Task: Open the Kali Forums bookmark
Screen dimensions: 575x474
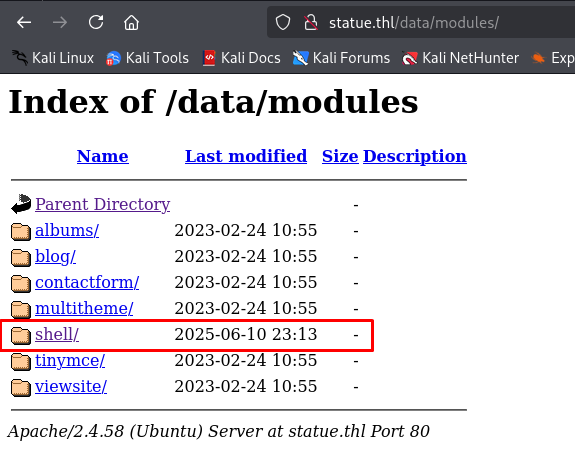Action: pyautogui.click(x=341, y=58)
